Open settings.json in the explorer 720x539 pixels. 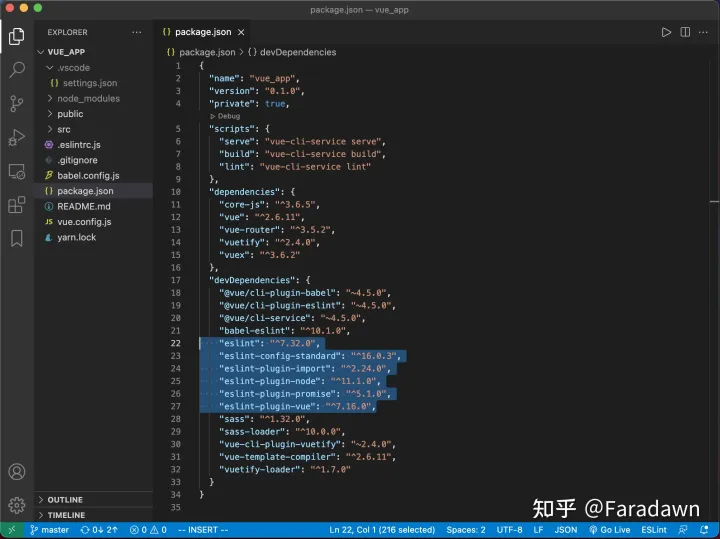[84, 83]
